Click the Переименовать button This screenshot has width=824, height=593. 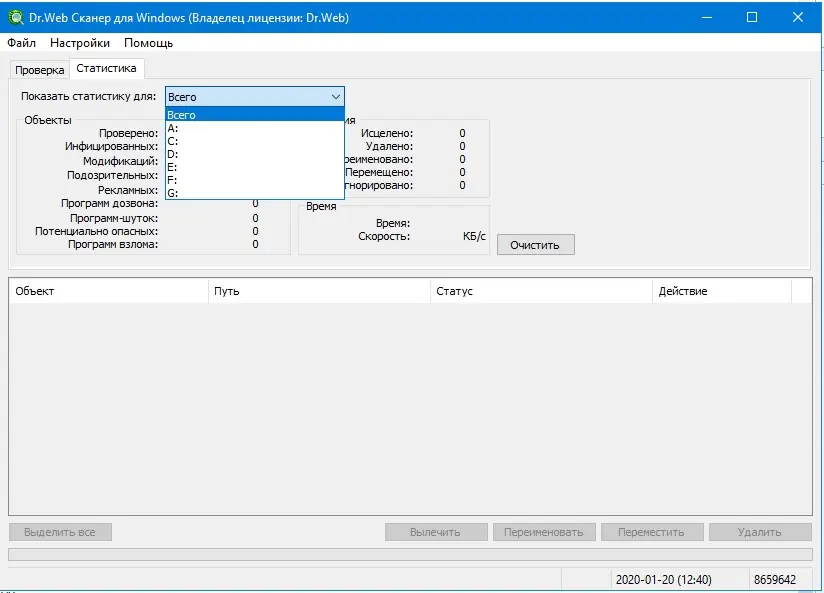point(544,532)
